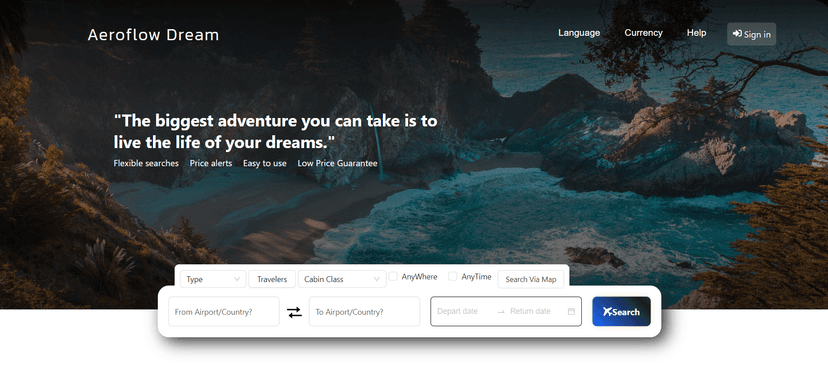Go to the Help page

697,33
